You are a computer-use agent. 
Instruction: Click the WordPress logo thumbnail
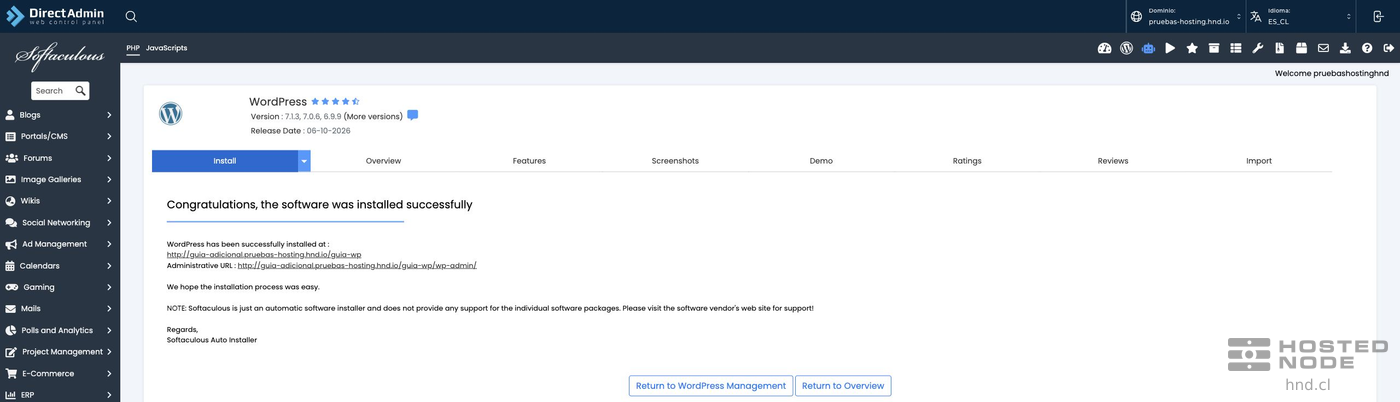pyautogui.click(x=171, y=114)
